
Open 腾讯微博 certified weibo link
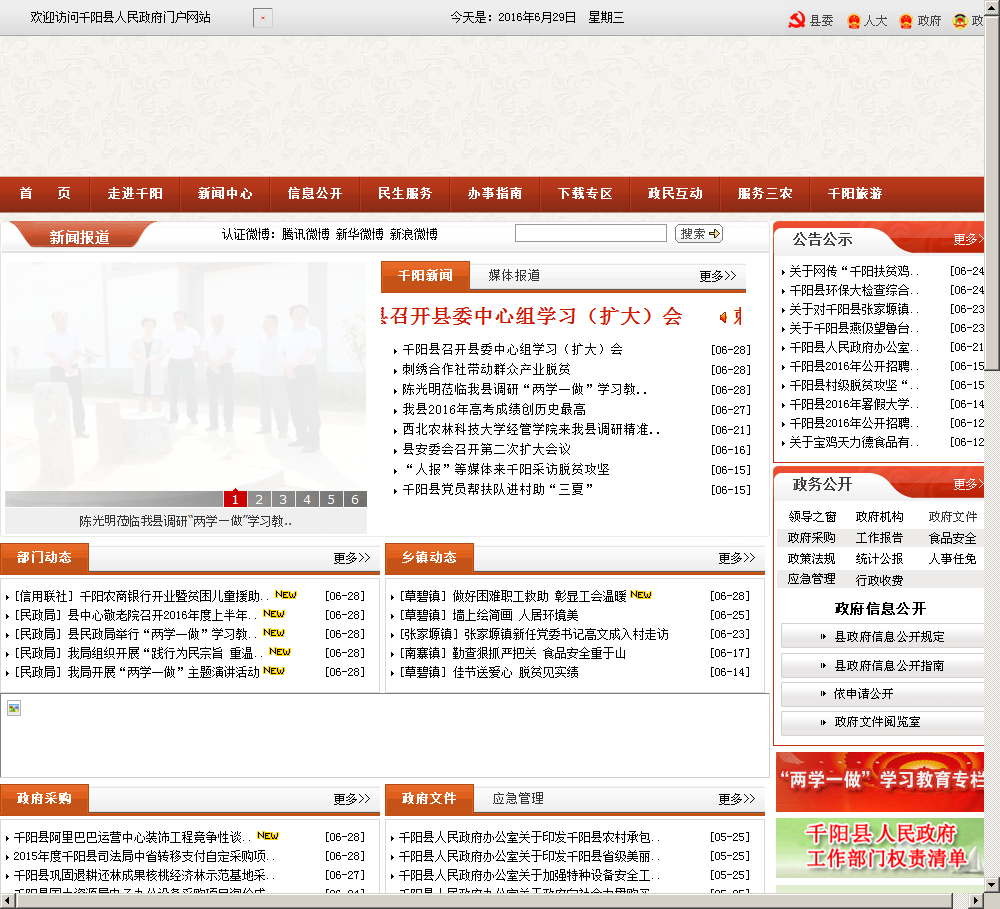[x=305, y=234]
